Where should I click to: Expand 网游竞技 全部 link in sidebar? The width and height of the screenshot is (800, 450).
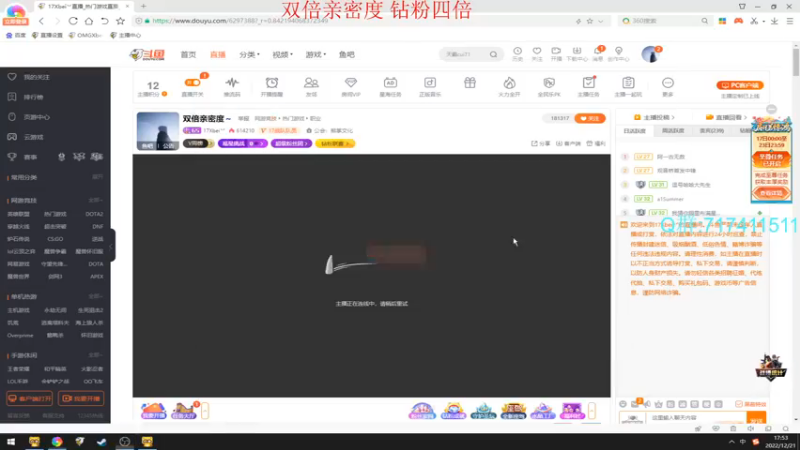tap(96, 201)
